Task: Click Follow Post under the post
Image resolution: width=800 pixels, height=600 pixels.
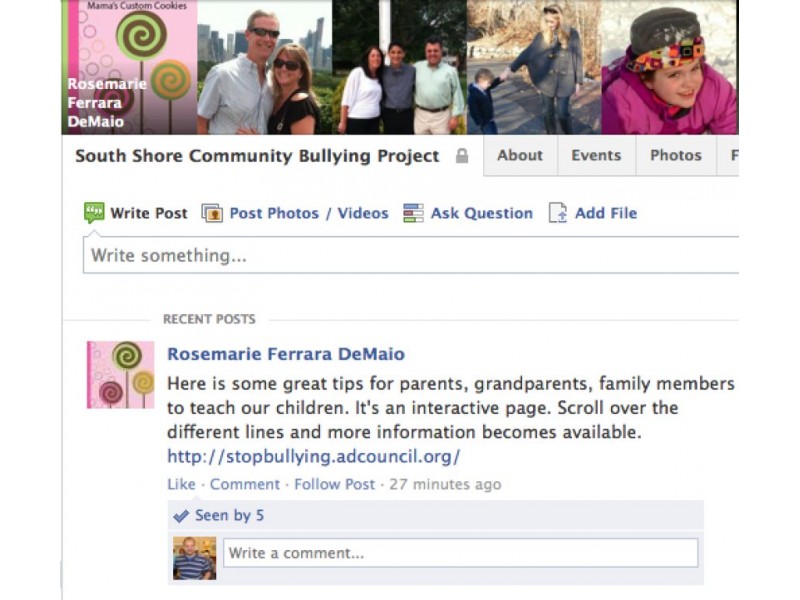Action: [x=334, y=484]
